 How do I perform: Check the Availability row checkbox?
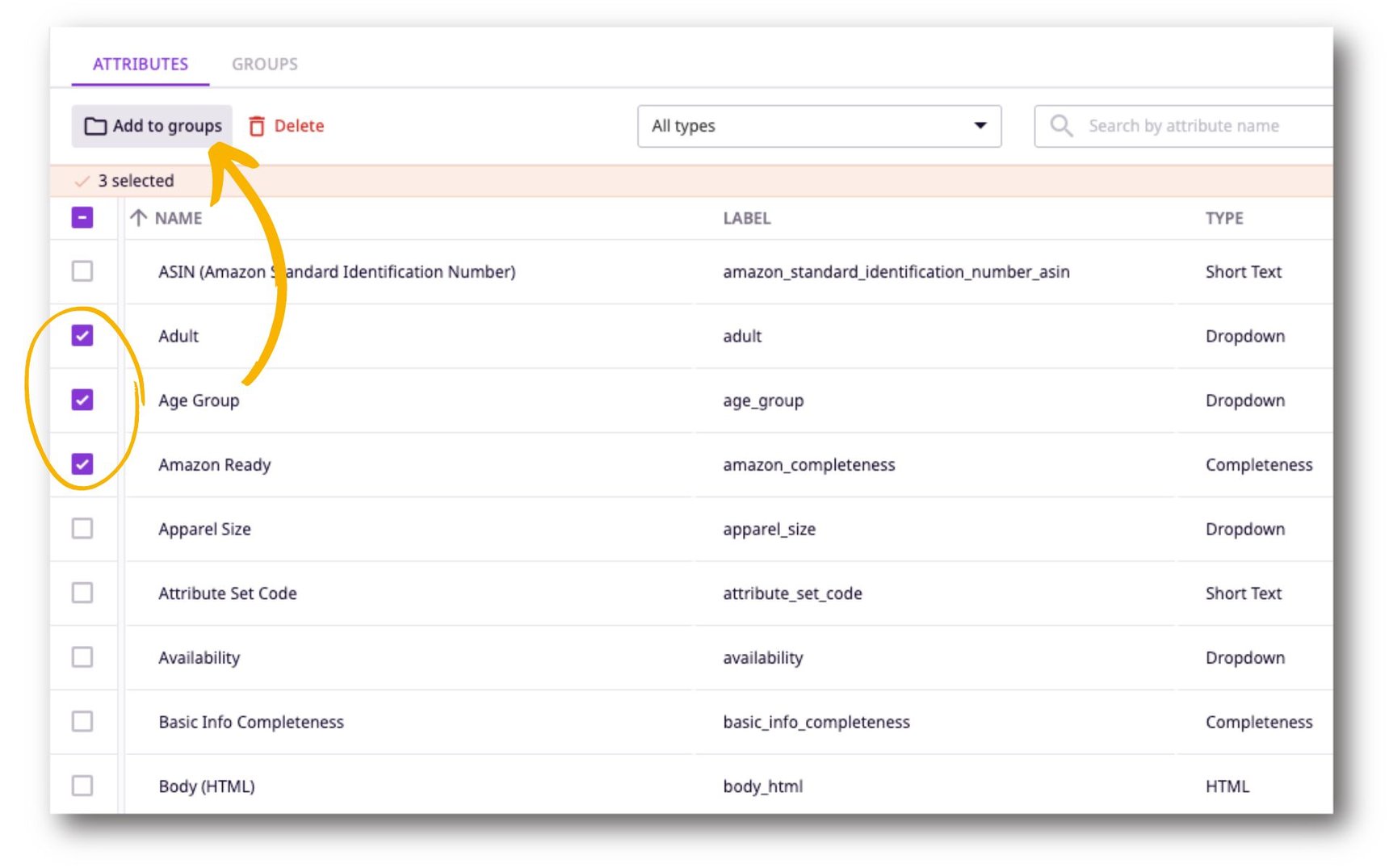click(83, 657)
